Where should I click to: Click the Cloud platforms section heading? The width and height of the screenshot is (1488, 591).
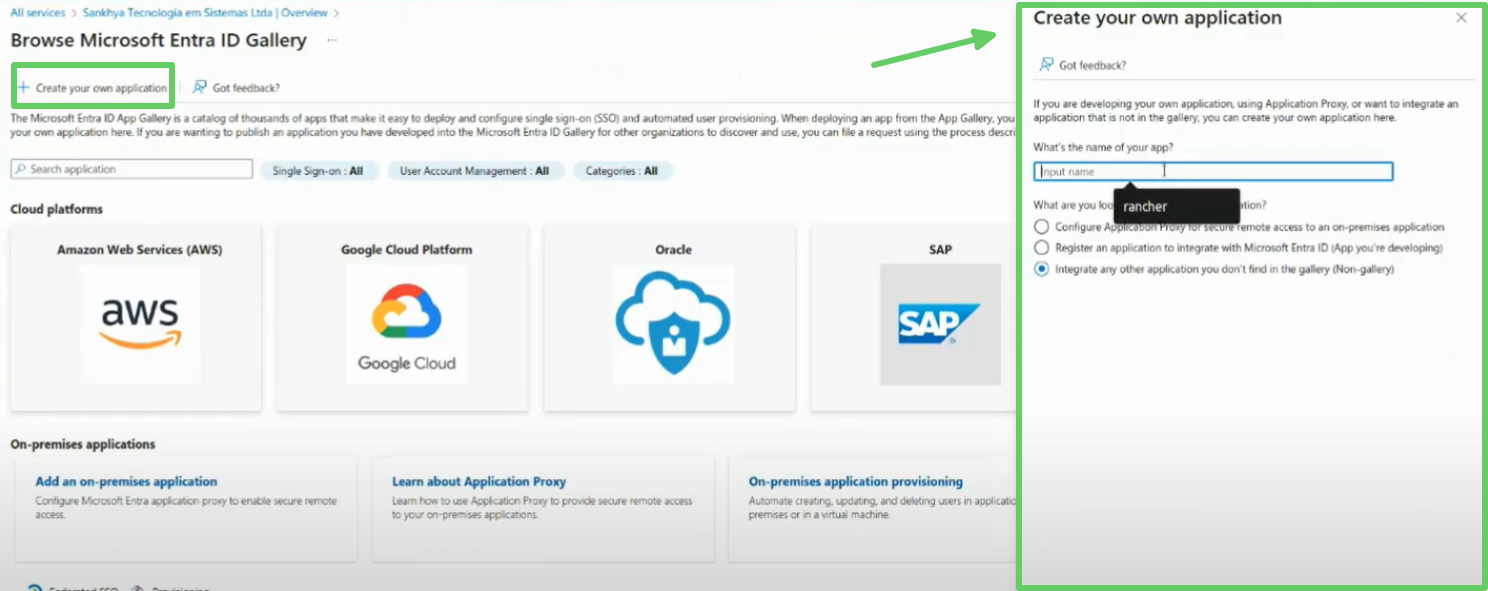pyautogui.click(x=57, y=209)
